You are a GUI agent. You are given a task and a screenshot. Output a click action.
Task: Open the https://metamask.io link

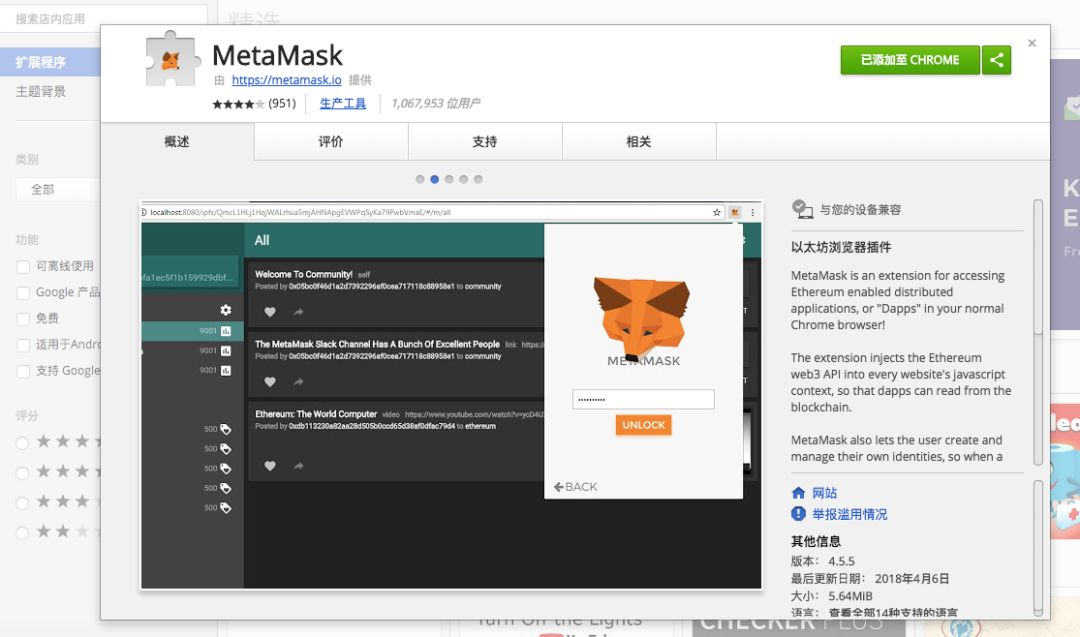pyautogui.click(x=287, y=80)
